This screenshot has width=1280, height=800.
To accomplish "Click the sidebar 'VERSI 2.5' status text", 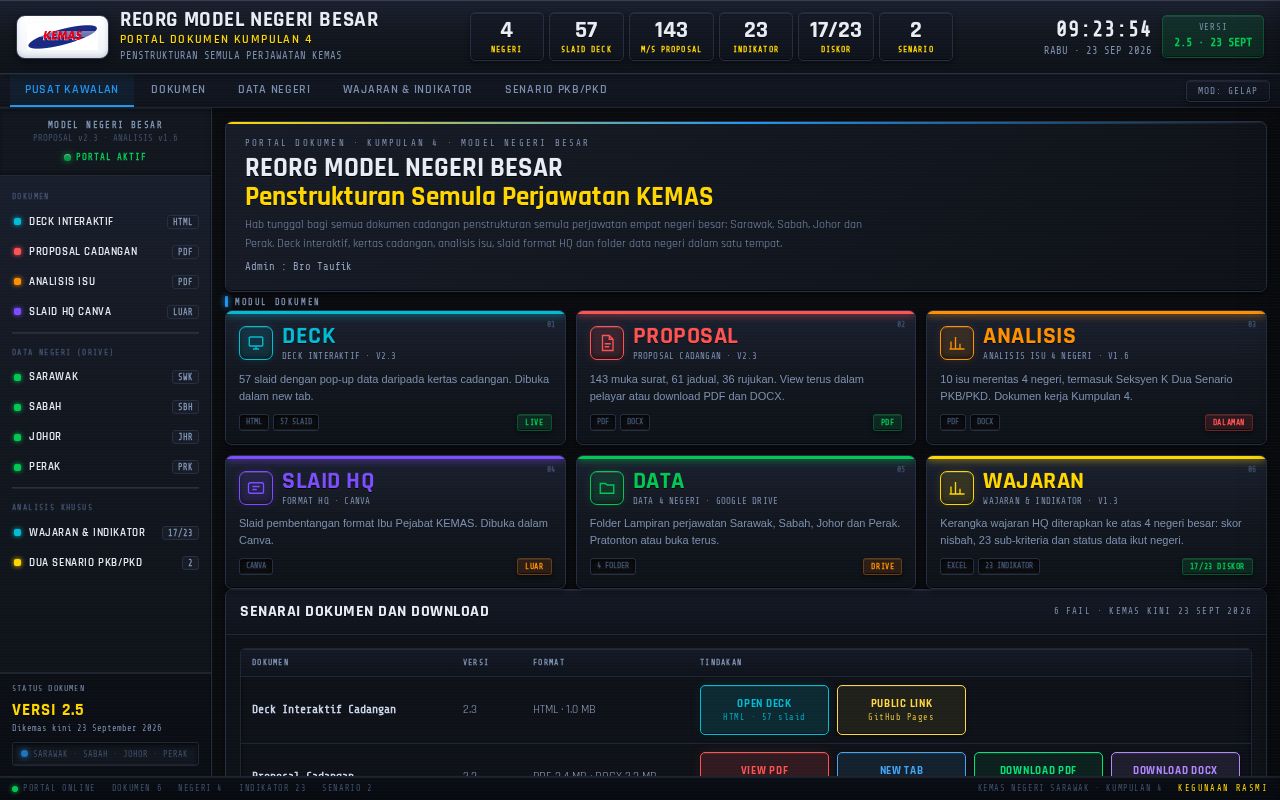I will click(x=48, y=710).
